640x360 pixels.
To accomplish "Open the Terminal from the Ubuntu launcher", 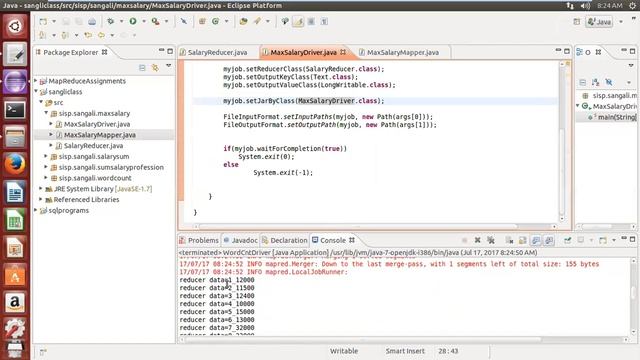I will click(15, 109).
